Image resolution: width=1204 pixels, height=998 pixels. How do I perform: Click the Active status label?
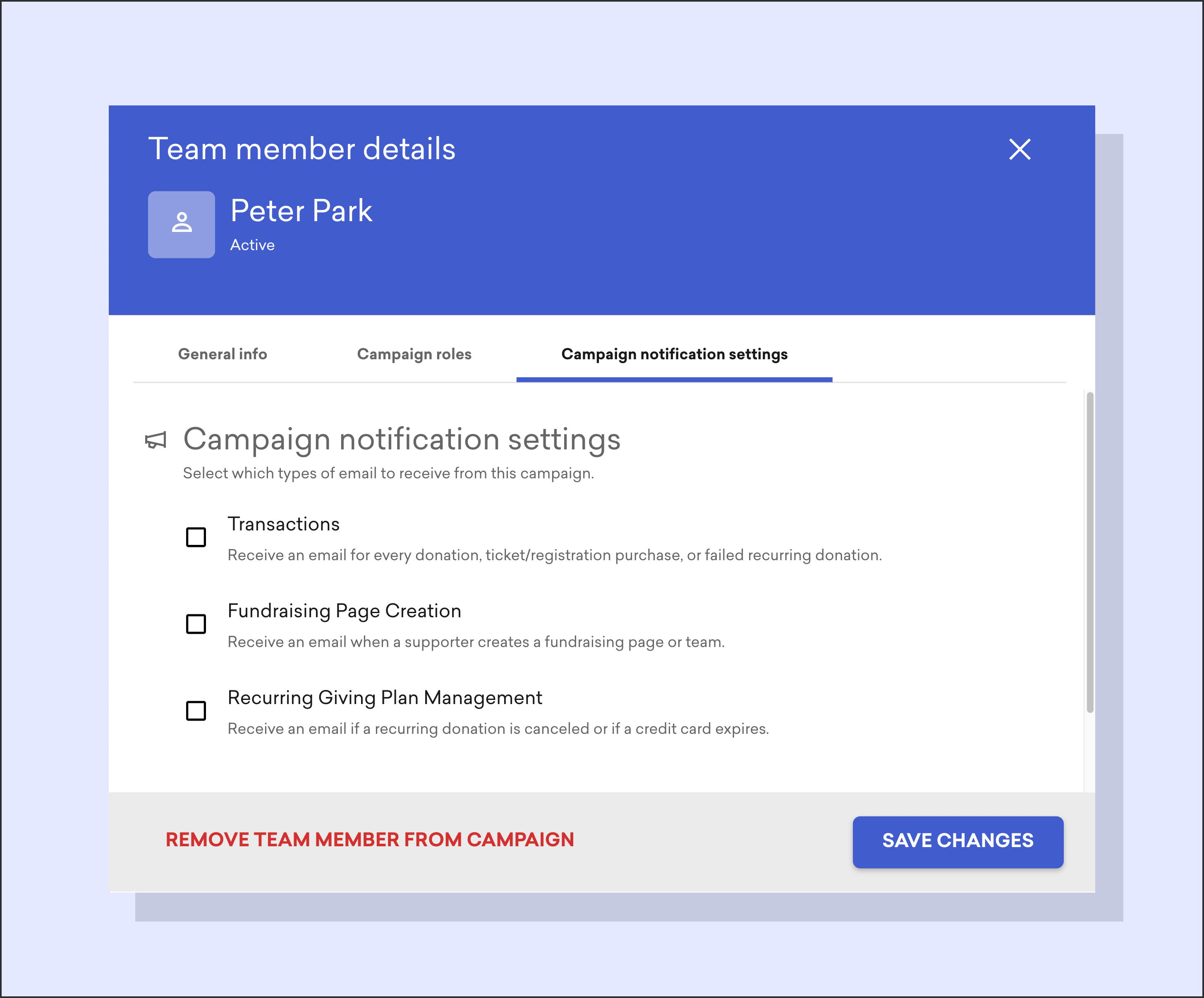tap(252, 245)
